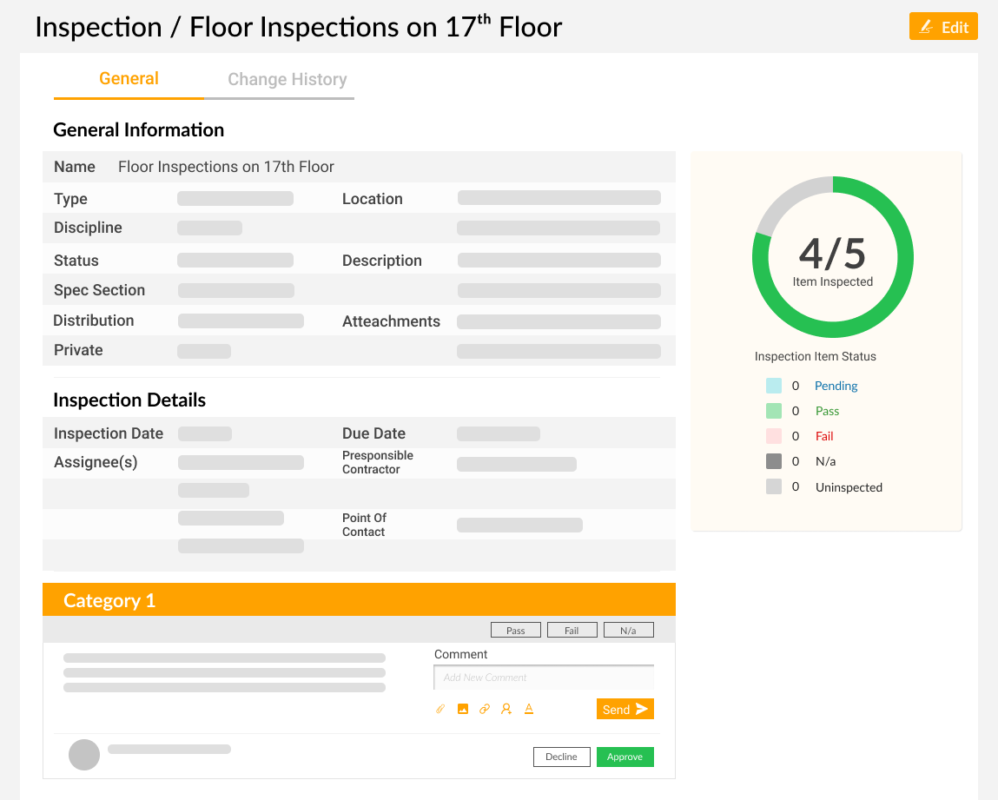
Task: Mention a user with the person icon
Action: pyautogui.click(x=506, y=709)
